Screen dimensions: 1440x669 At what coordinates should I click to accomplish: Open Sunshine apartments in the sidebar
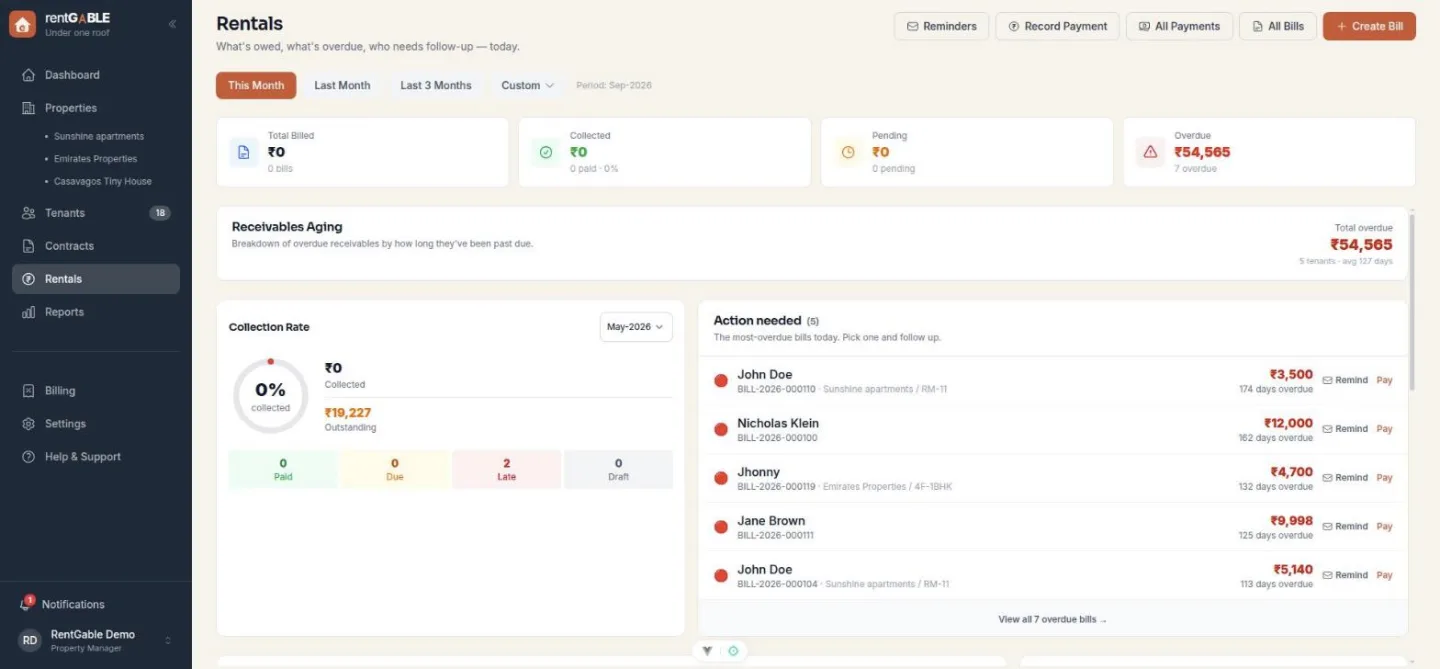99,137
